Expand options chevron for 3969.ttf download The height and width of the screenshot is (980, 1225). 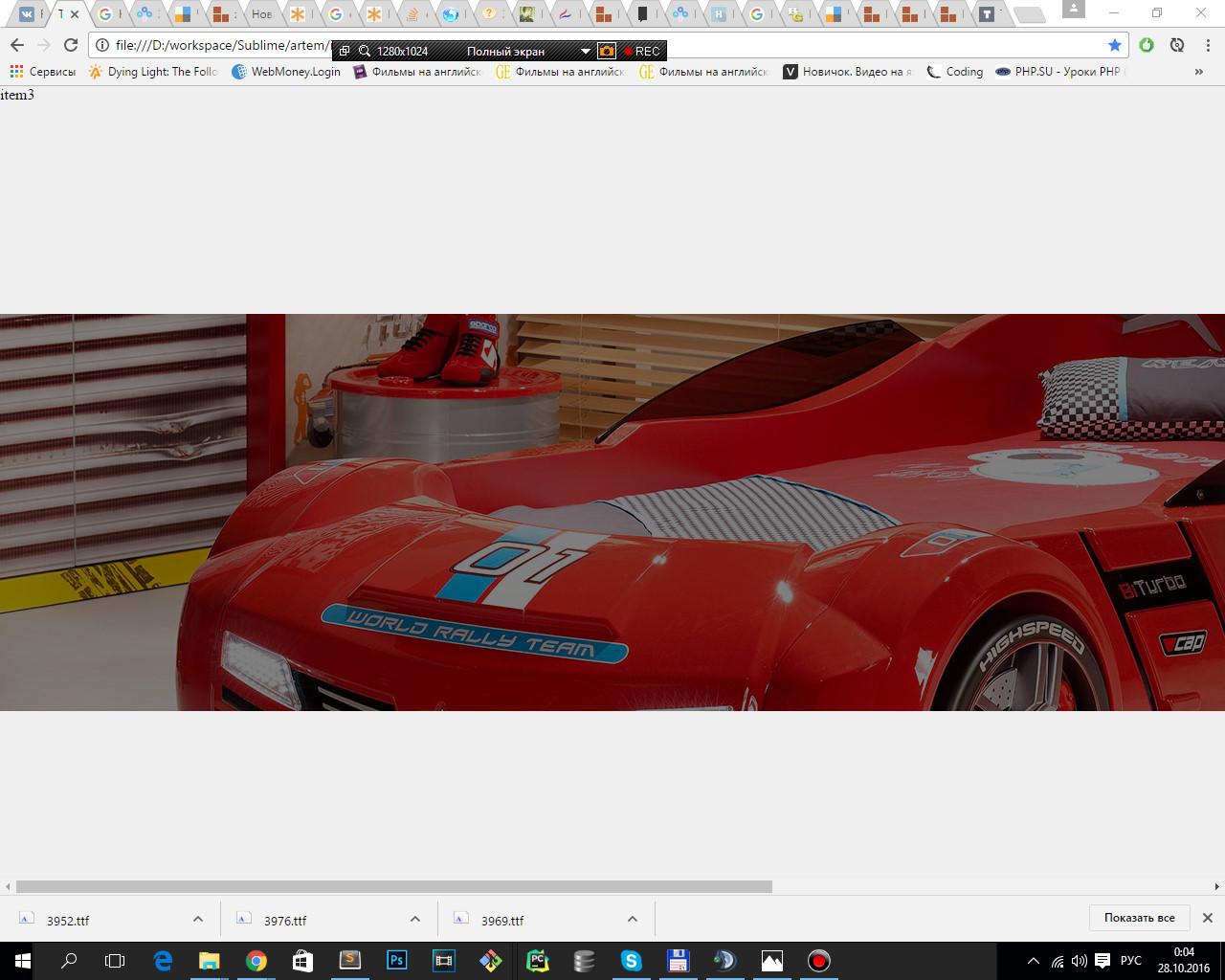(633, 919)
